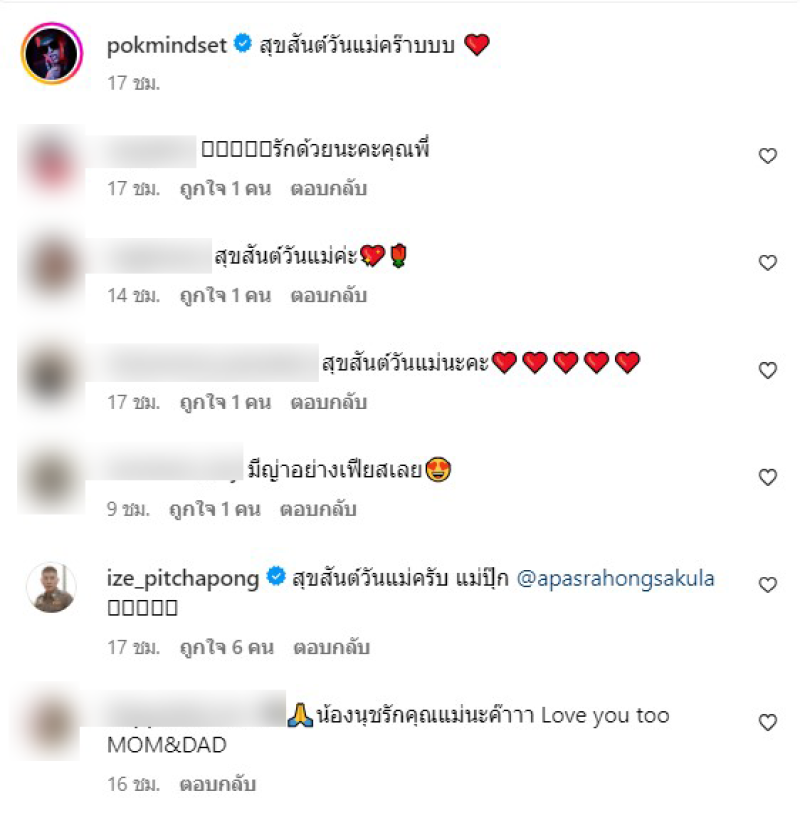Like the comment 'รักด้วยนะคะคุณพี่'
This screenshot has height=818, width=800.
[x=768, y=155]
